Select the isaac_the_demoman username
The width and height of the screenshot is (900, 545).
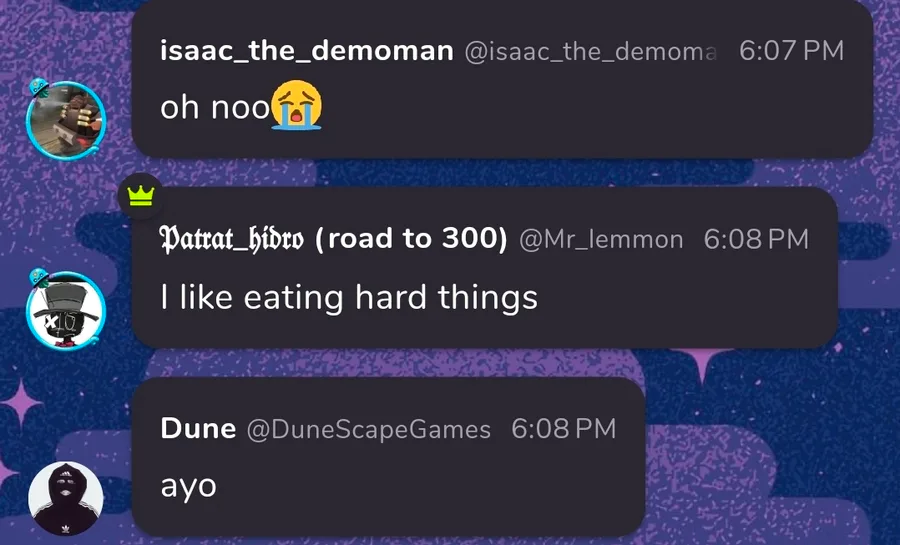(x=306, y=51)
